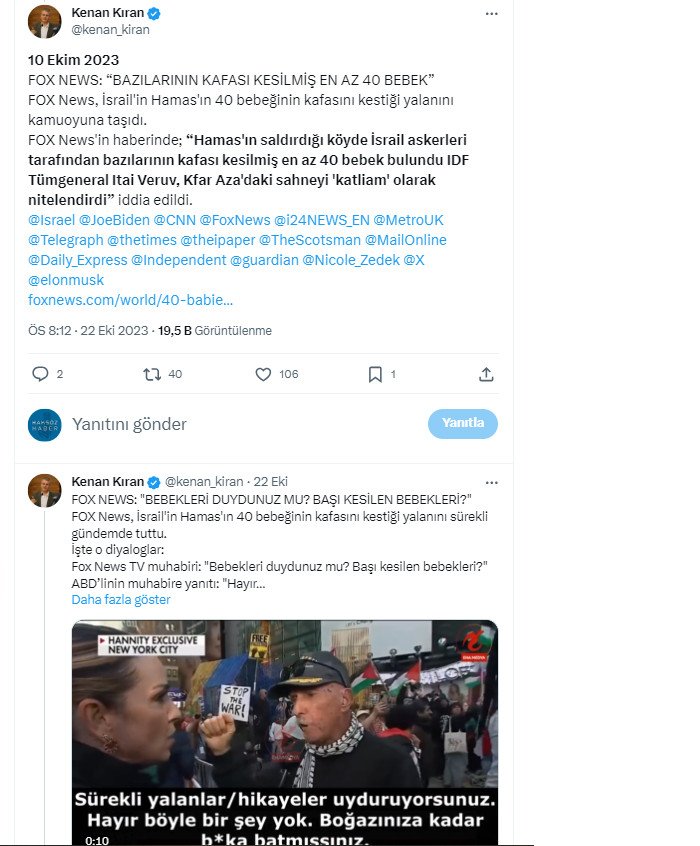
Task: Open the @kenan_kiran handle in reply tweet
Action: click(x=204, y=481)
